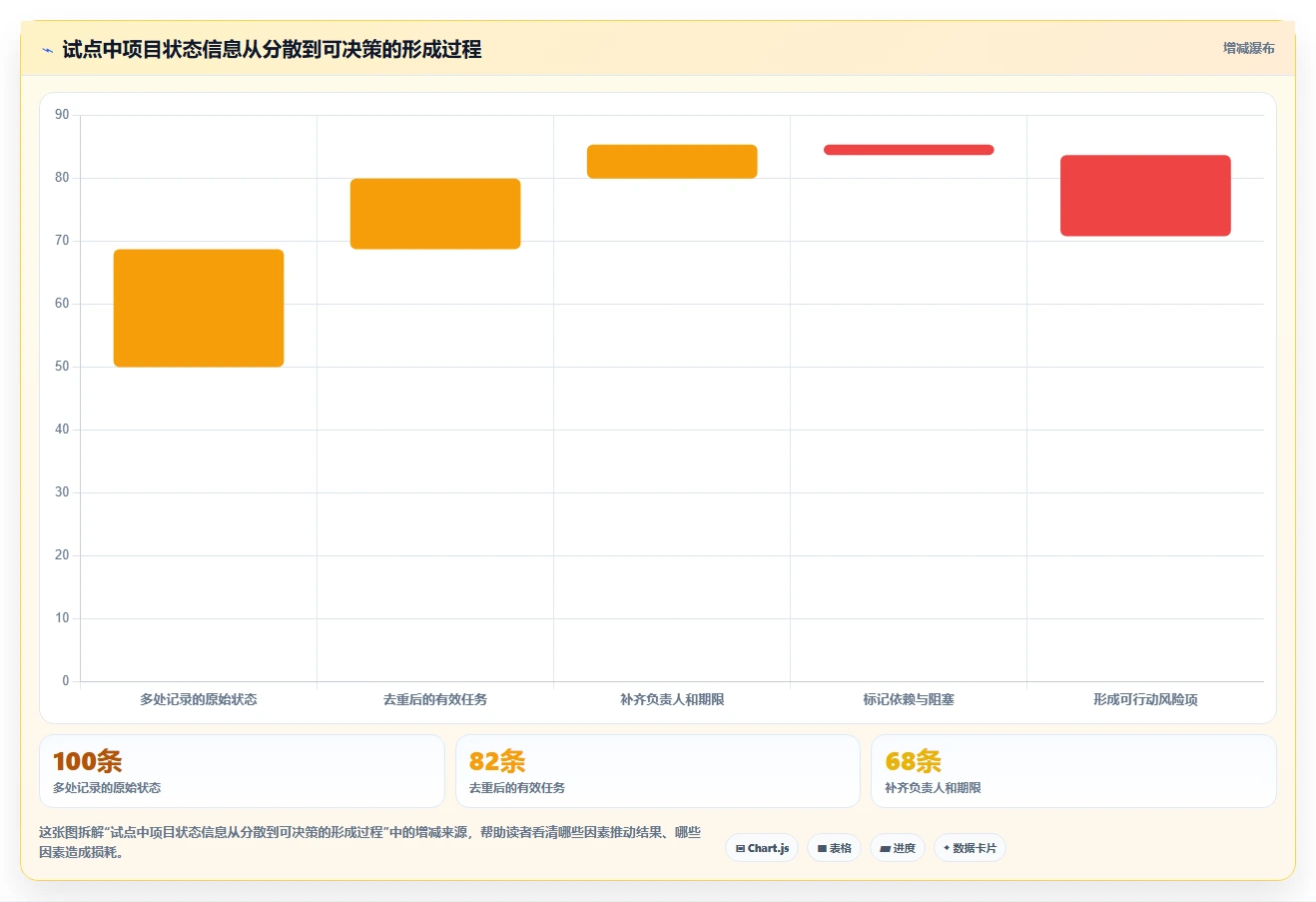This screenshot has height=902, width=1316.
Task: Click the chart title 试点中项目状态信息从分散到可决策的形成过程
Action: point(272,49)
